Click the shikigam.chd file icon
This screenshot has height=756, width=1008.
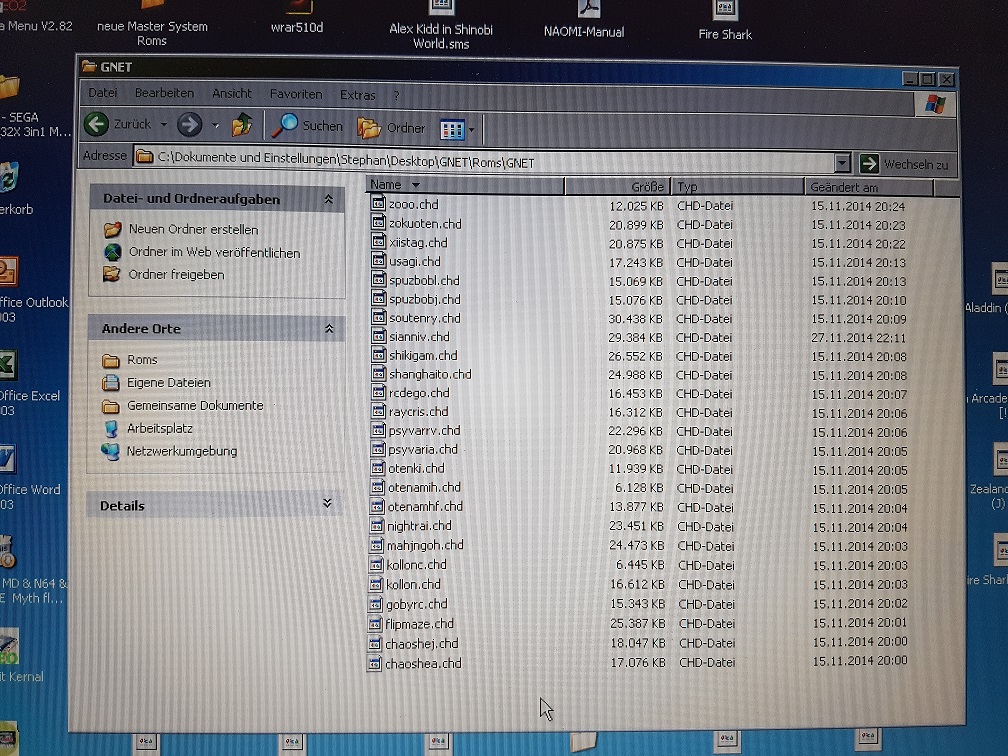click(379, 354)
